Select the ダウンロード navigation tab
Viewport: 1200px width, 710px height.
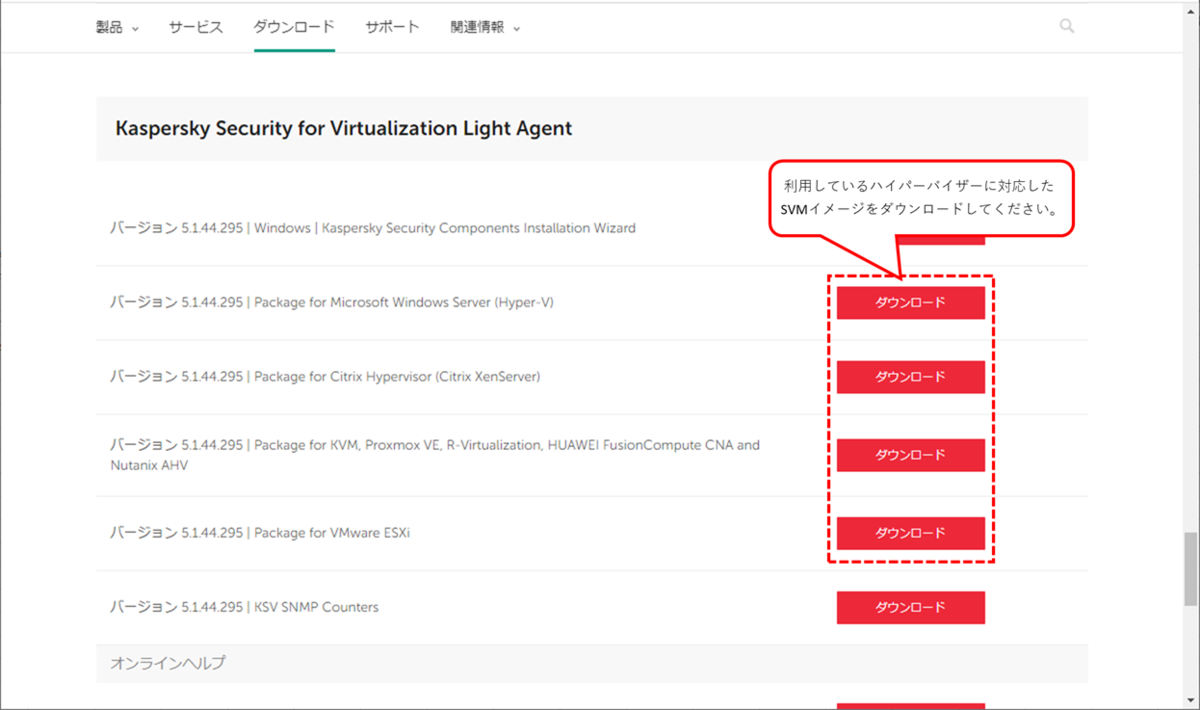[x=294, y=28]
